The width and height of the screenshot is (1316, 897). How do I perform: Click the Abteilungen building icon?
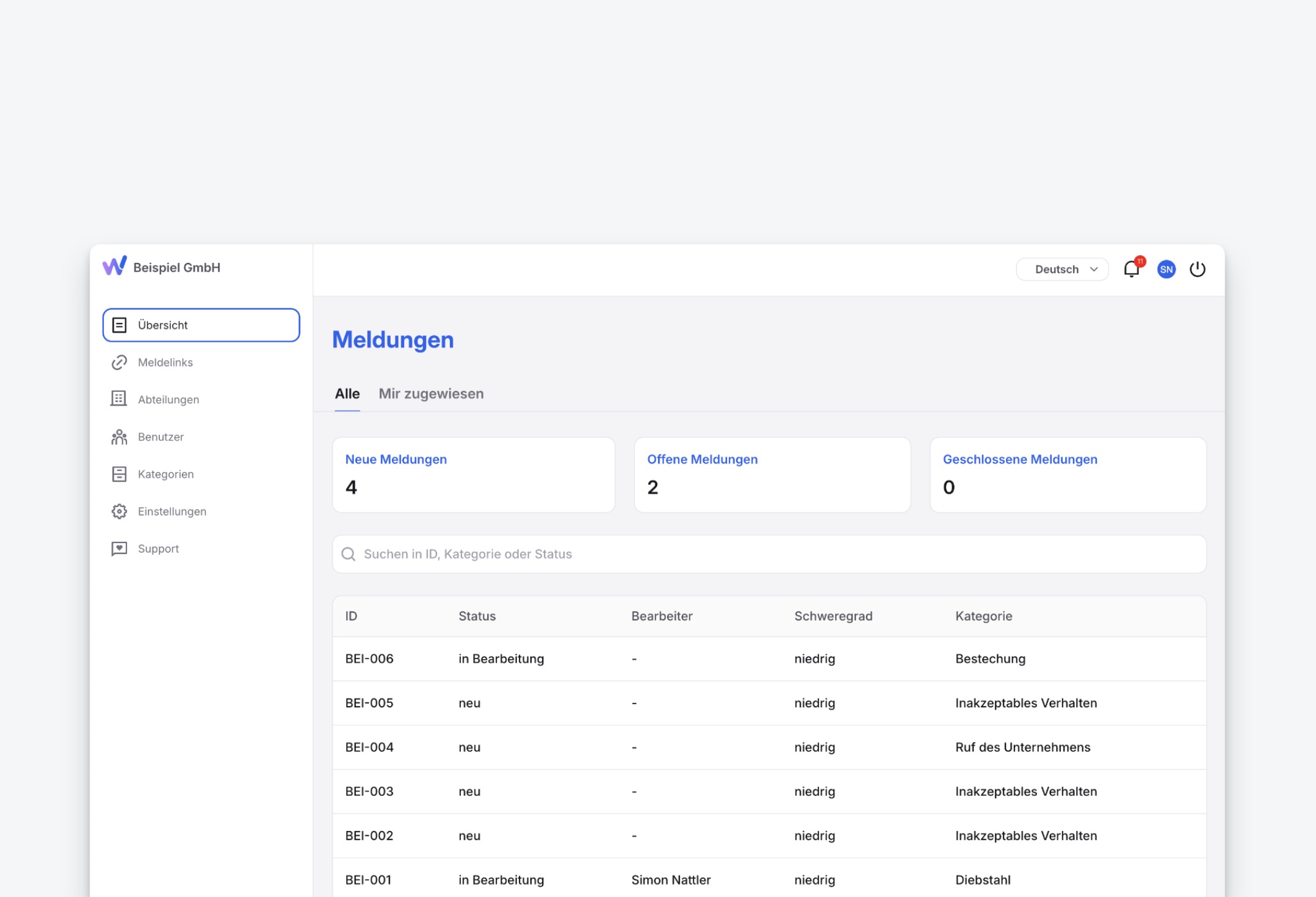point(120,399)
